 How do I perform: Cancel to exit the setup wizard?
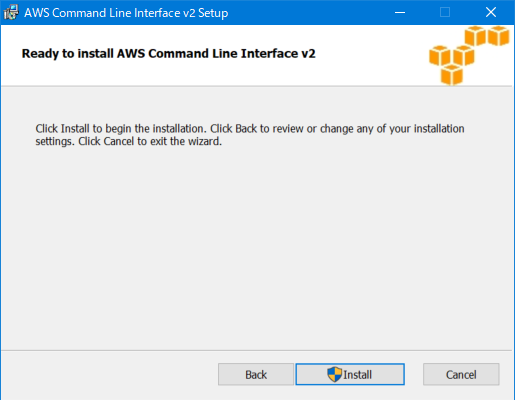click(461, 374)
